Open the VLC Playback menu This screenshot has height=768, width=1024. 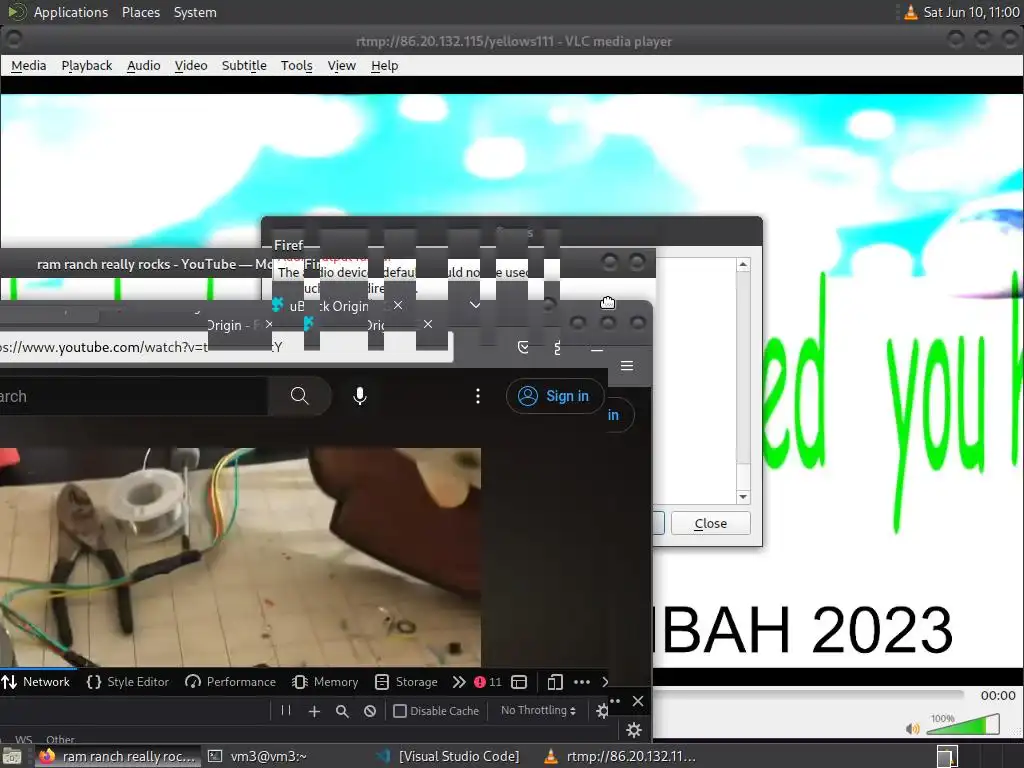click(87, 65)
